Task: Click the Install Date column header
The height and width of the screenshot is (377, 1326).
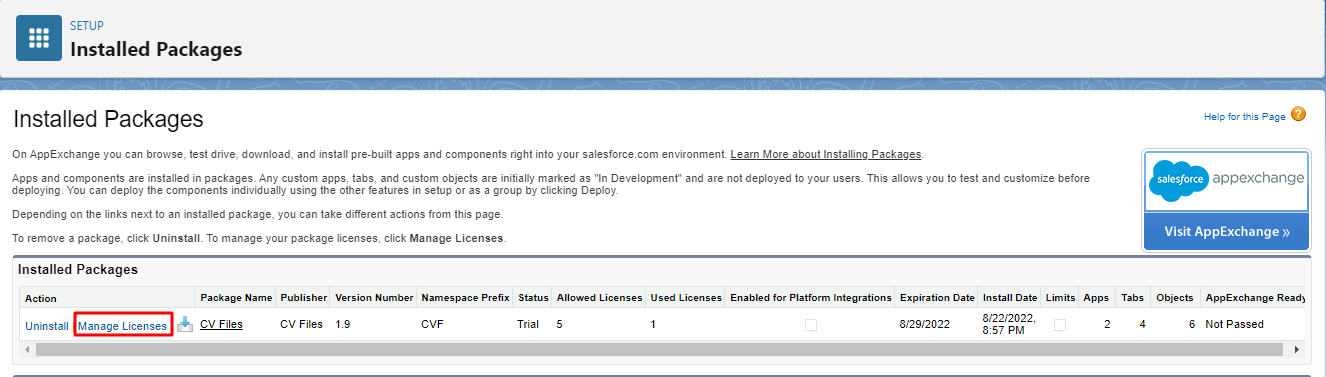Action: click(1010, 298)
